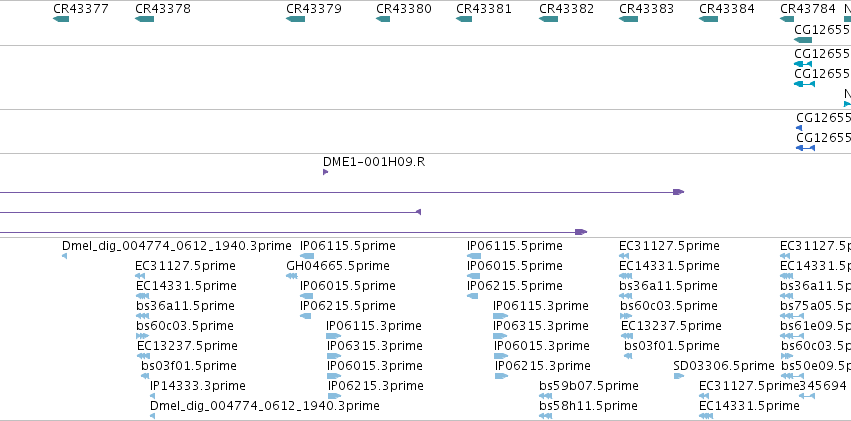Open the bs59b07.5prime feature label

(588, 386)
